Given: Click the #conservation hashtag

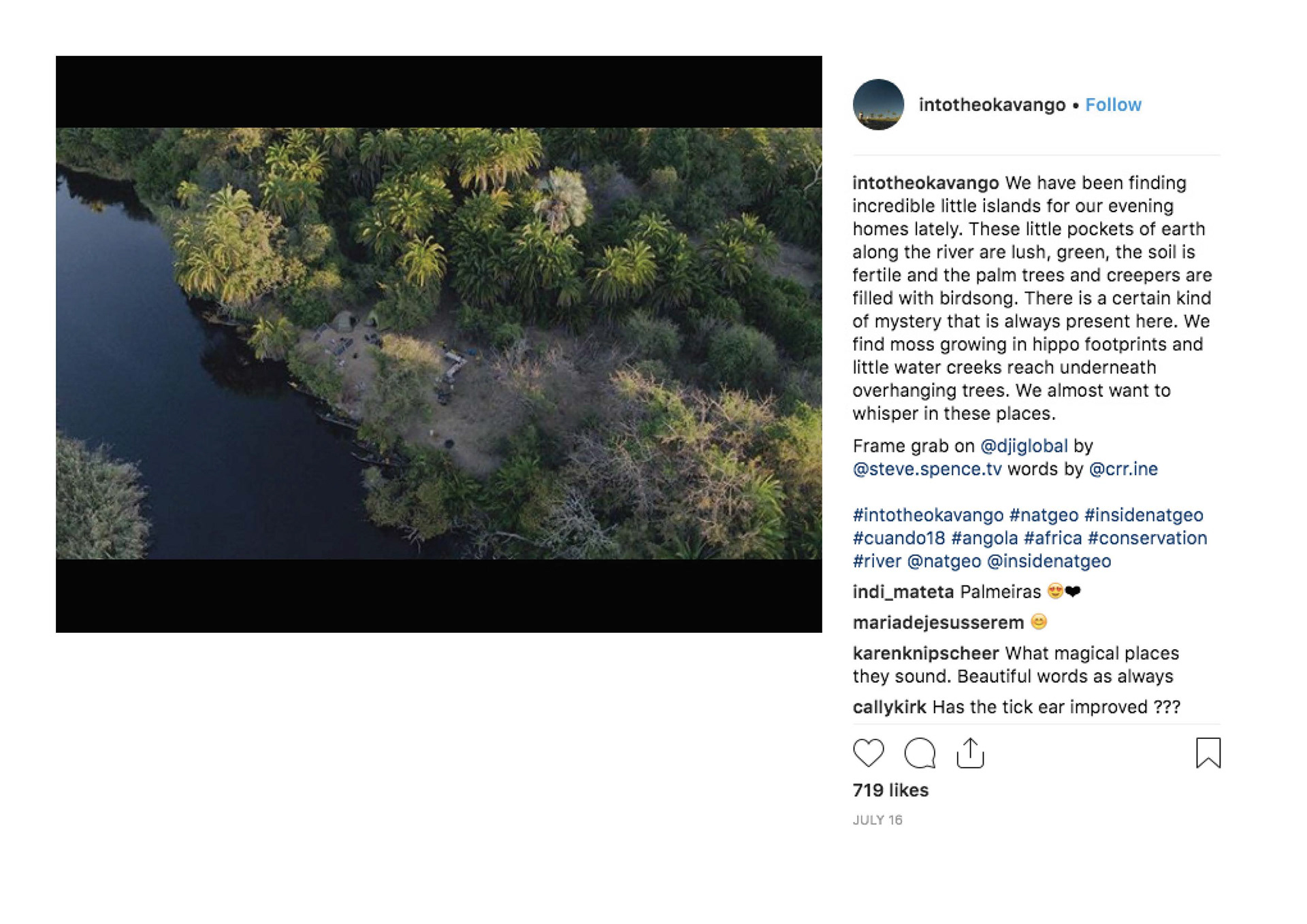Looking at the screenshot, I should pos(1147,538).
